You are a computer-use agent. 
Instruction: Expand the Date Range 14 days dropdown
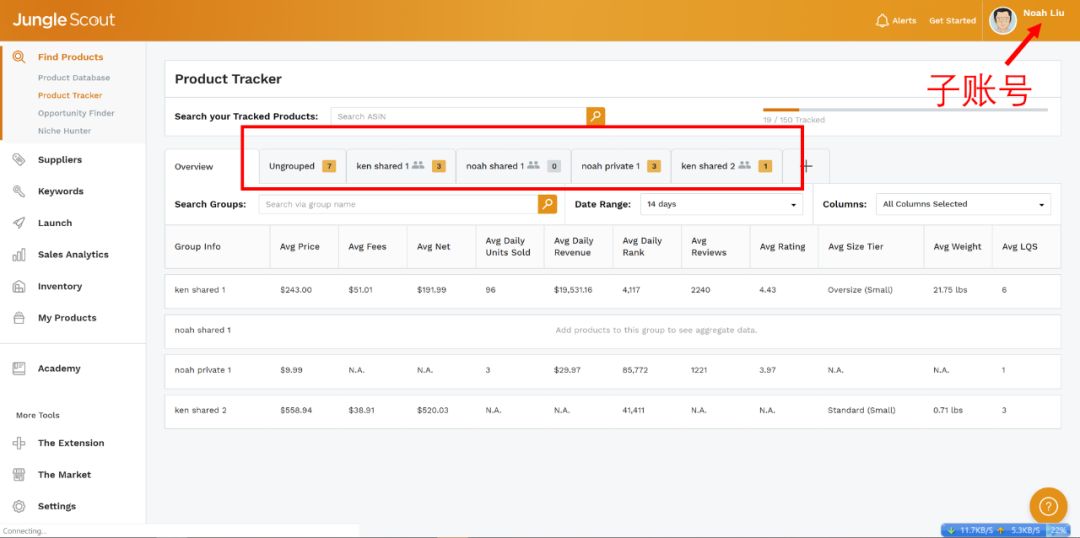point(720,204)
